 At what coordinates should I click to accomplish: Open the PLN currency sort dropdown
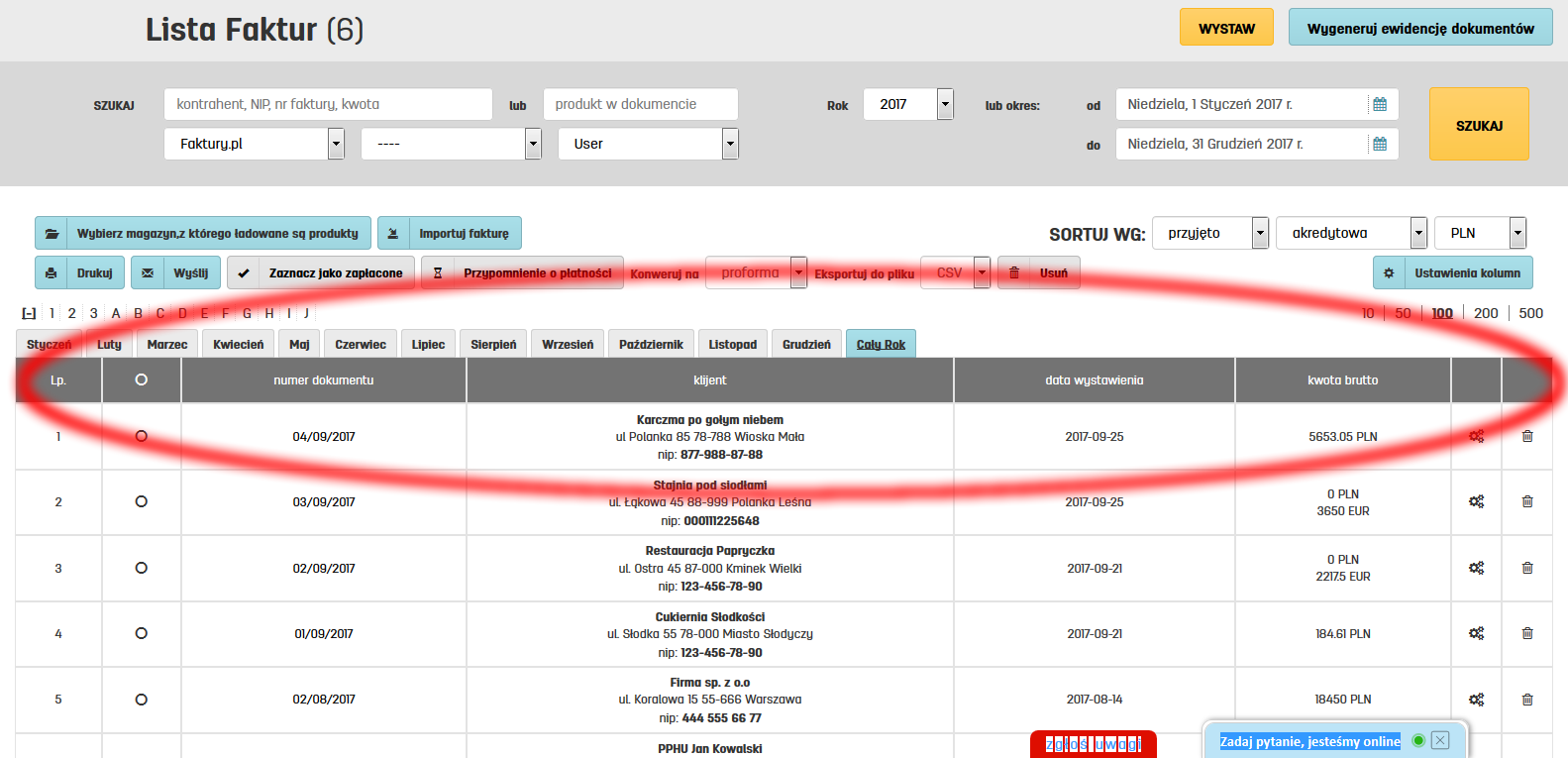(x=1516, y=233)
